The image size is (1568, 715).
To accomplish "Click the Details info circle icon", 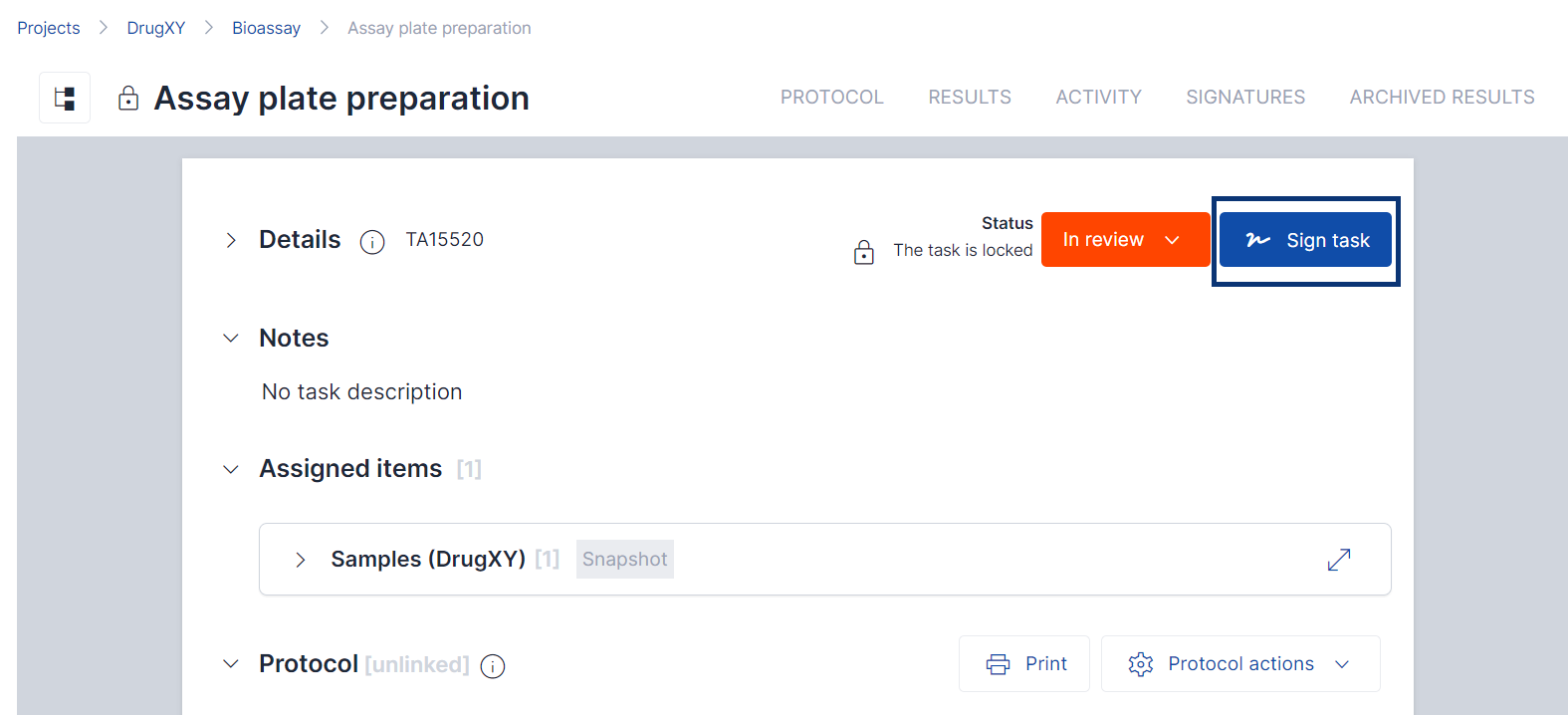I will [x=372, y=242].
